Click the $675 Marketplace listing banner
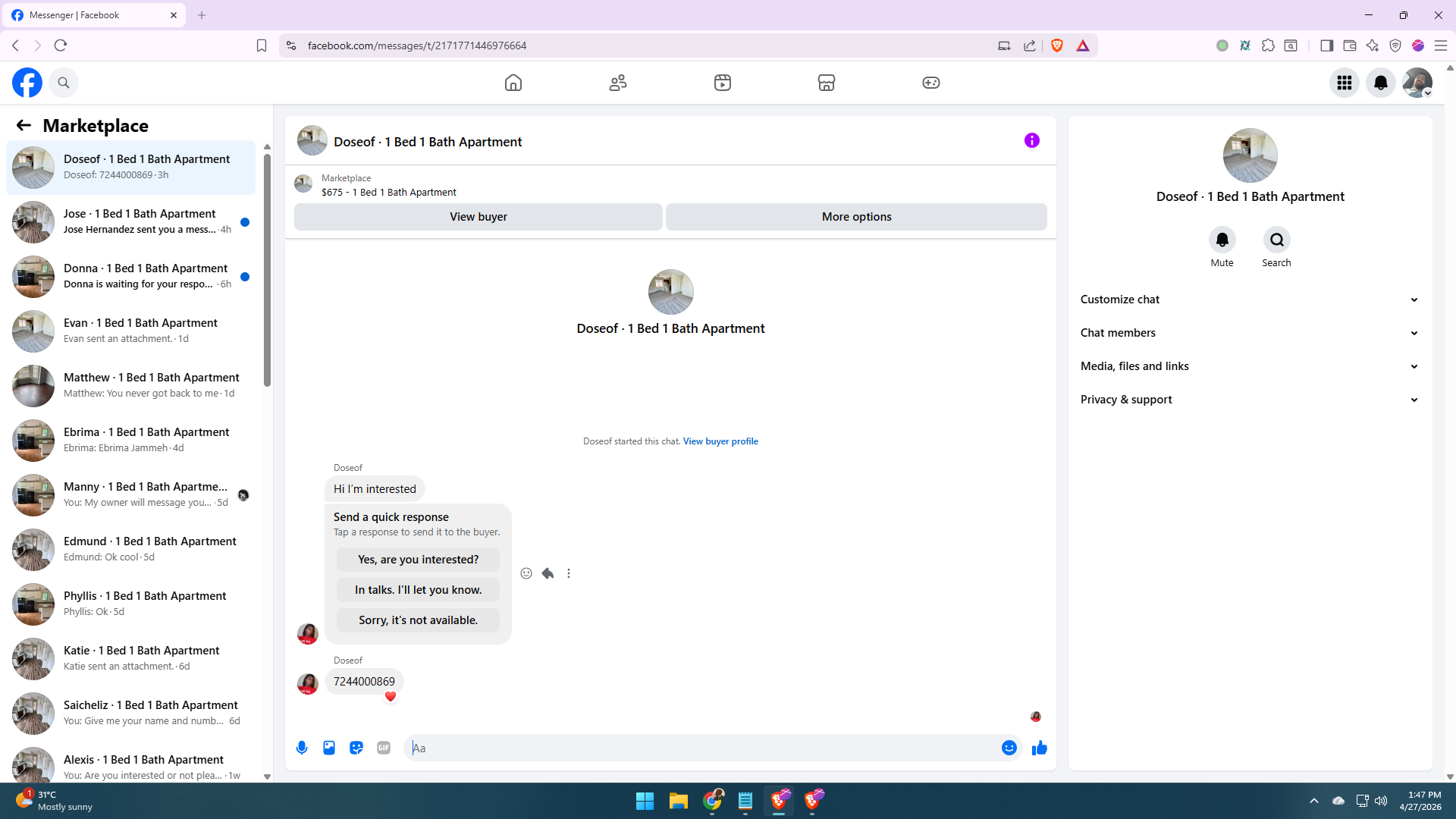The image size is (1456, 819). tap(670, 185)
